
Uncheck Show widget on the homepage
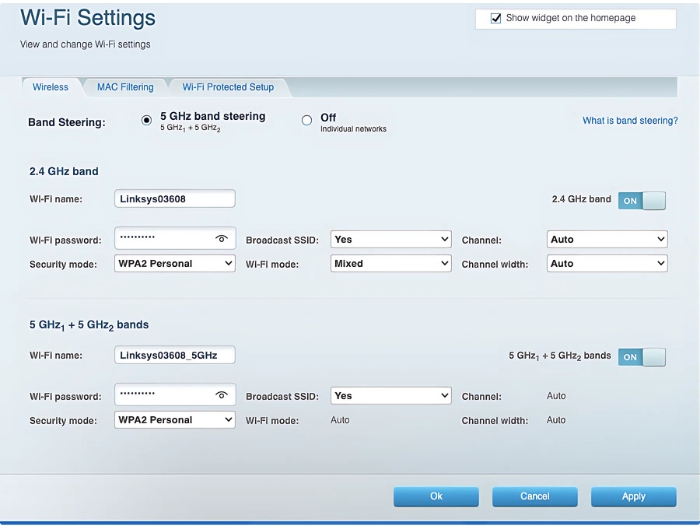point(496,18)
